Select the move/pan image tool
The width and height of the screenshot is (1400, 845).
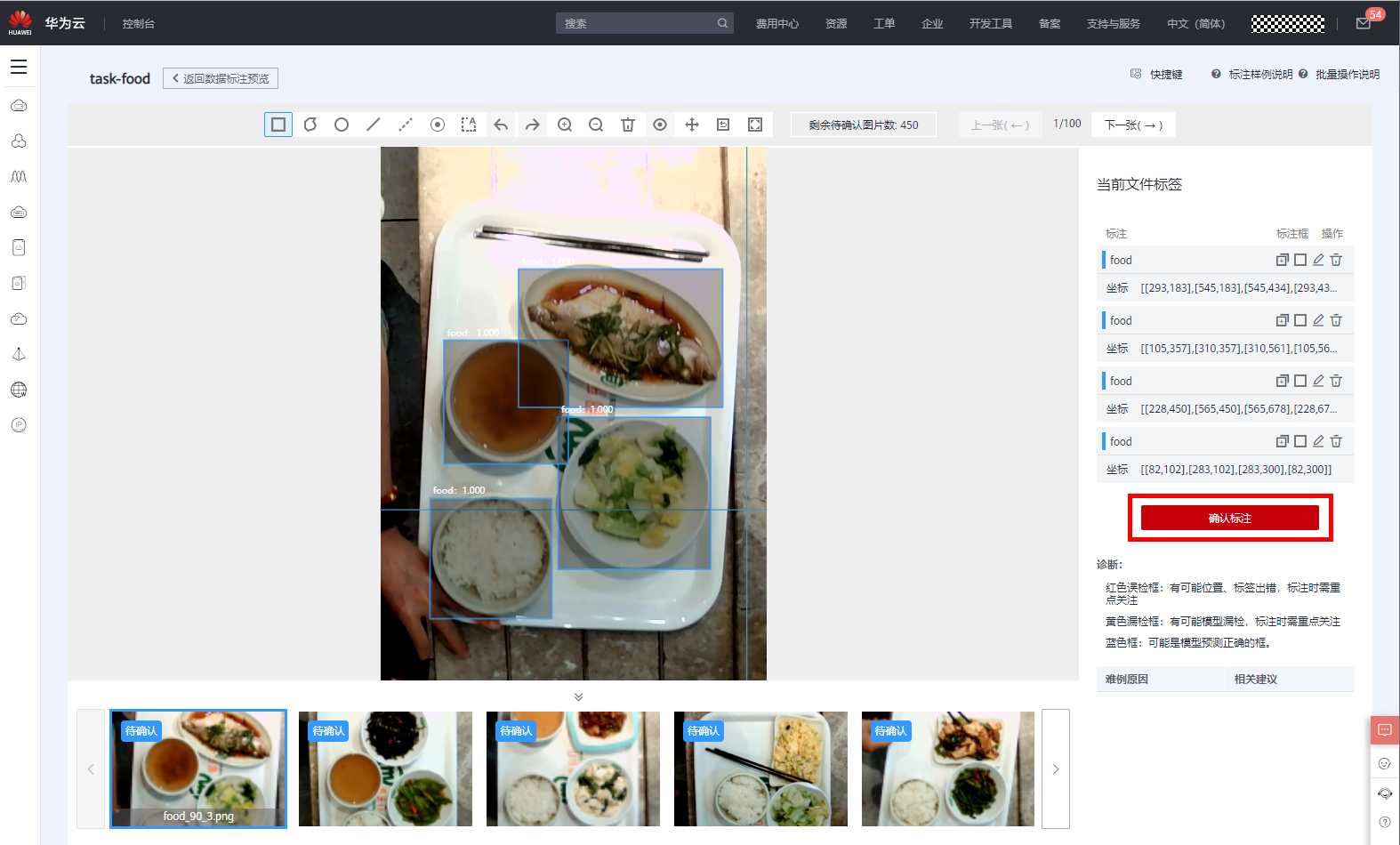pos(692,125)
